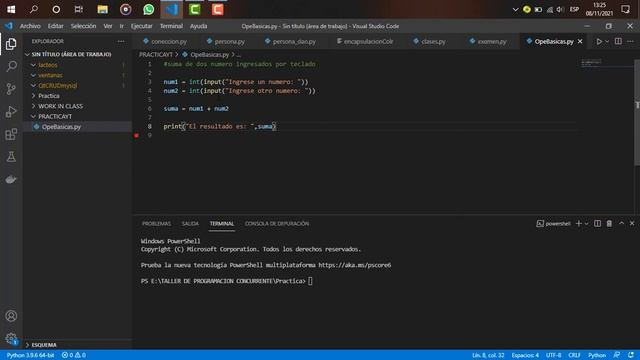Image resolution: width=640 pixels, height=360 pixels.
Task: Open the Archivo menu
Action: 30,26
